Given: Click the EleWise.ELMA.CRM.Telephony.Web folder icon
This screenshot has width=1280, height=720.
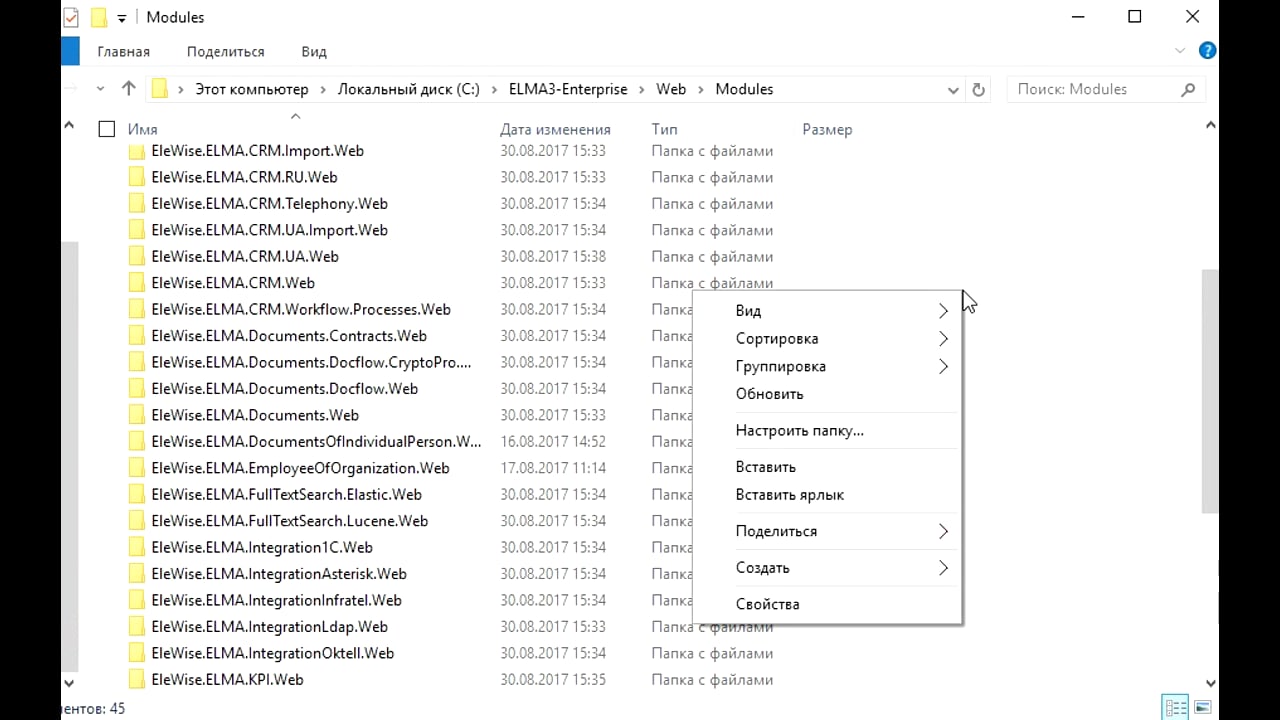Looking at the screenshot, I should 136,204.
